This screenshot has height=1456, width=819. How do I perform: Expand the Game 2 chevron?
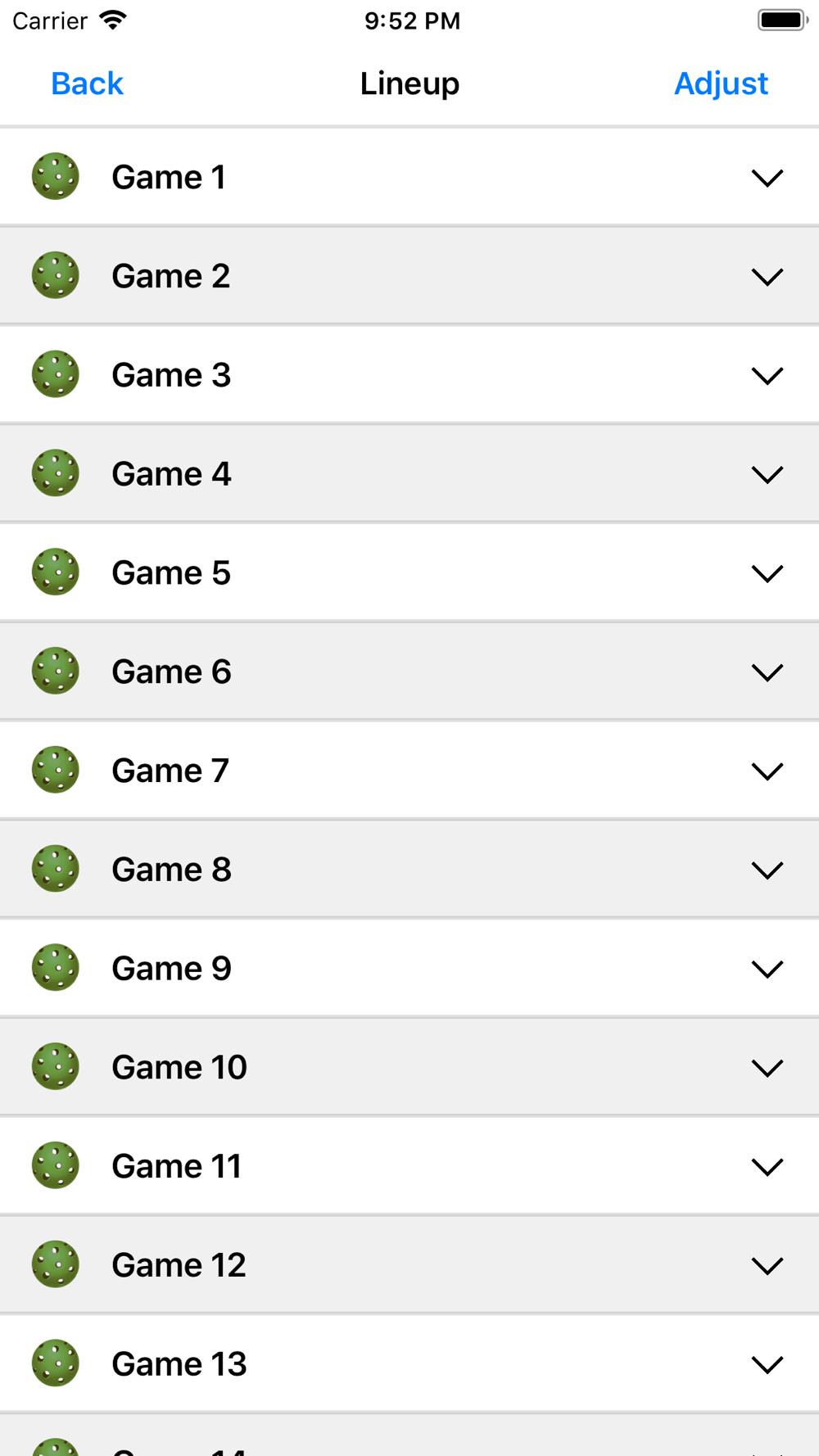pyautogui.click(x=767, y=277)
